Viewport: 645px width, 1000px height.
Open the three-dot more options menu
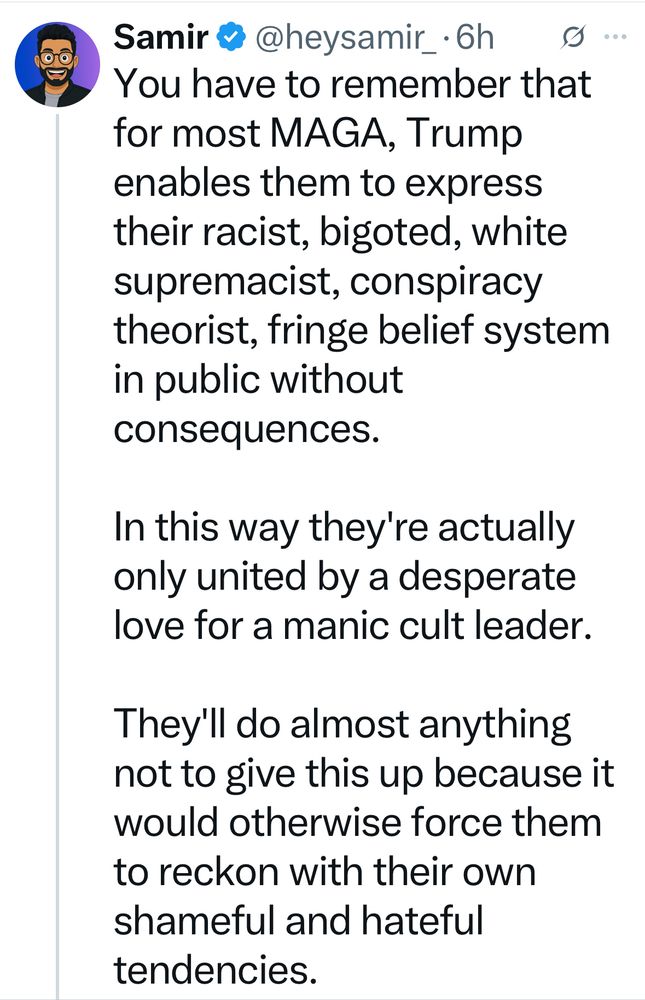pyautogui.click(x=616, y=38)
